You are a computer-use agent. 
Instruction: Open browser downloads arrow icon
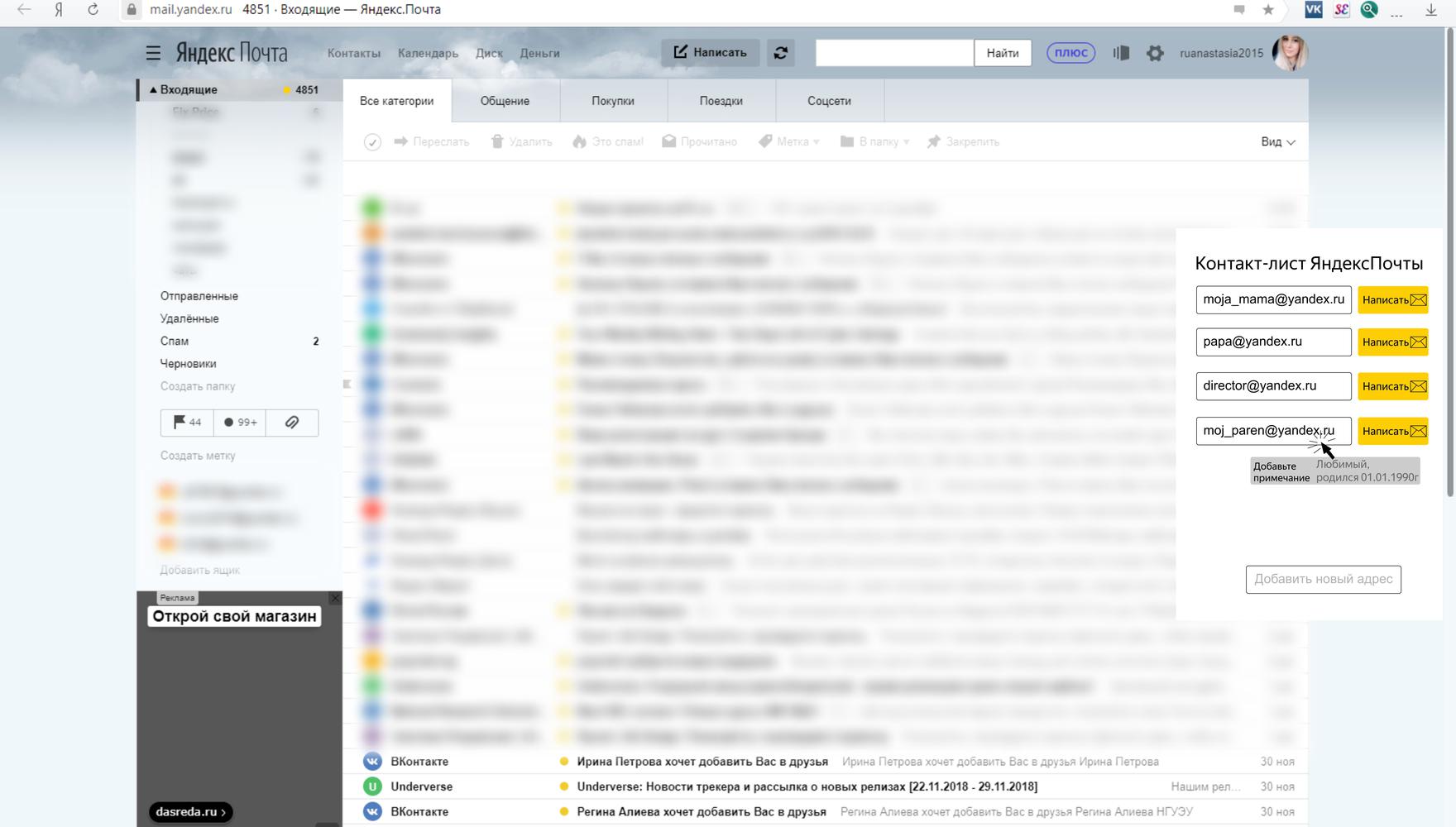[x=1431, y=10]
